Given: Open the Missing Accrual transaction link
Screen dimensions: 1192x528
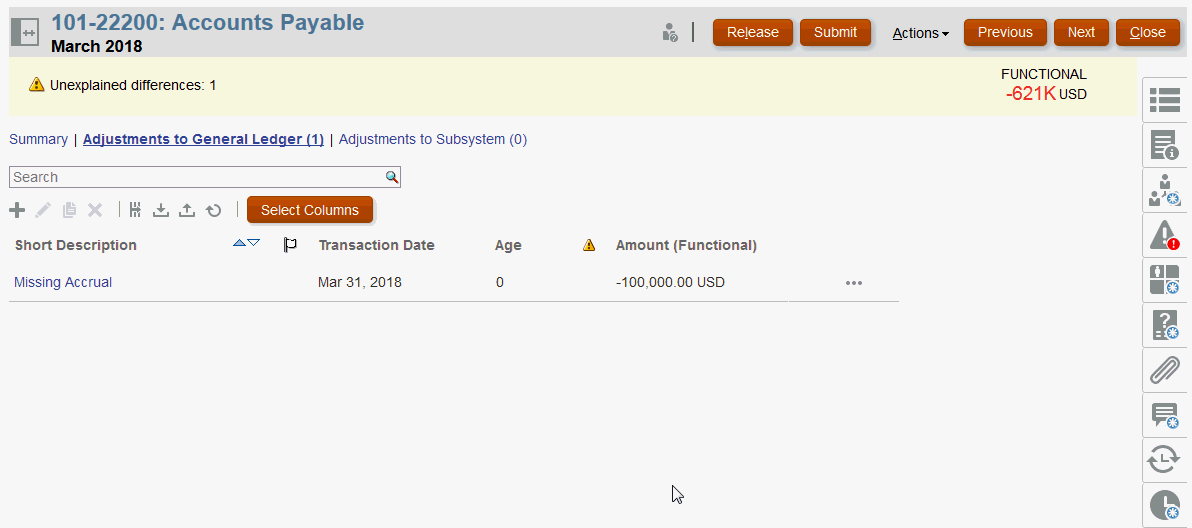Looking at the screenshot, I should (63, 283).
